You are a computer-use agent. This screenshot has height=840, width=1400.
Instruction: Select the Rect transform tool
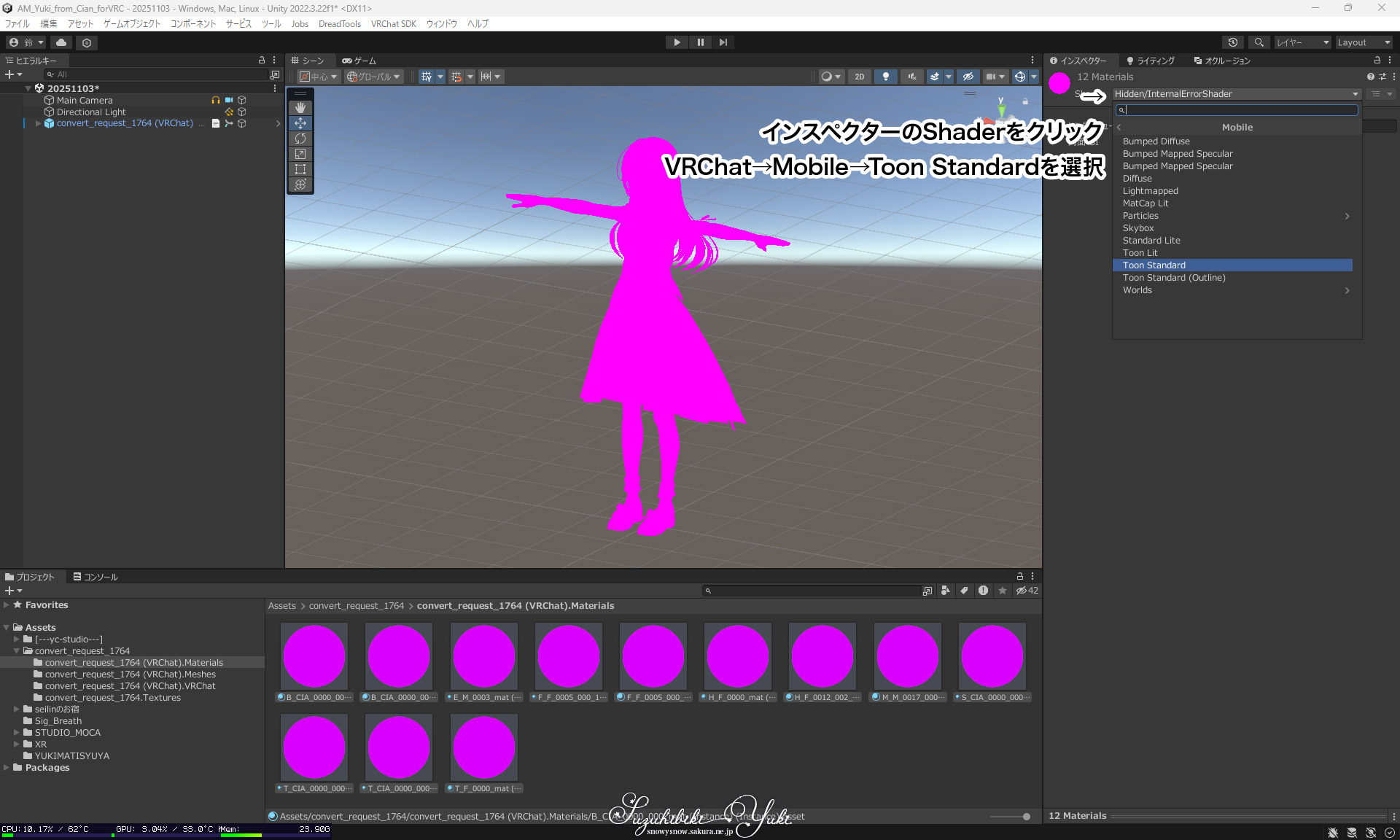click(x=300, y=169)
